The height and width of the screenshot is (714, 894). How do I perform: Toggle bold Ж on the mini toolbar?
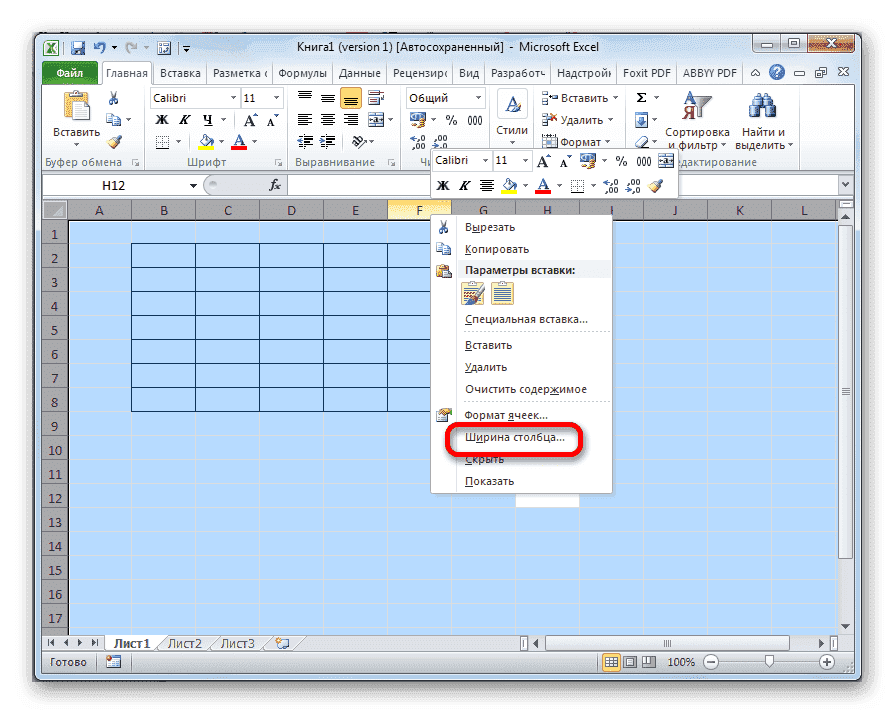pyautogui.click(x=444, y=185)
